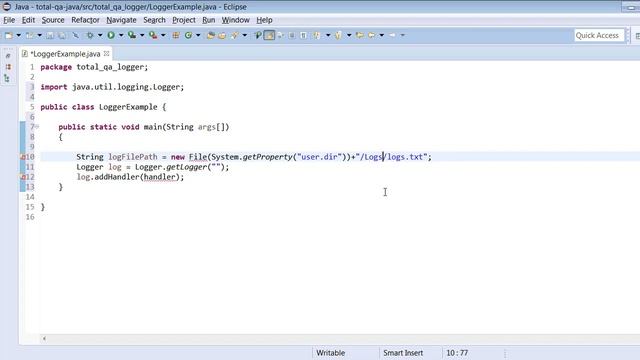
Task: Open the Refactor menu
Action: pyautogui.click(x=85, y=20)
